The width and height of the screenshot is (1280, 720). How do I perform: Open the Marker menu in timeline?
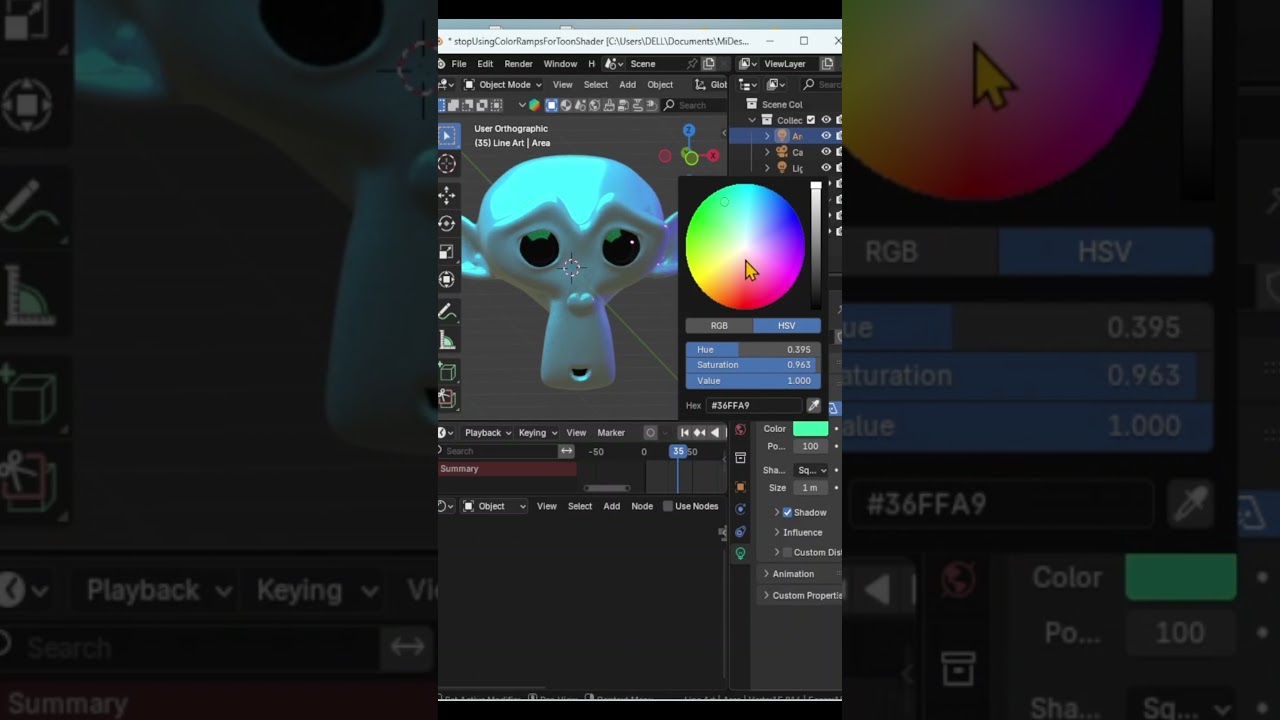[x=611, y=433]
